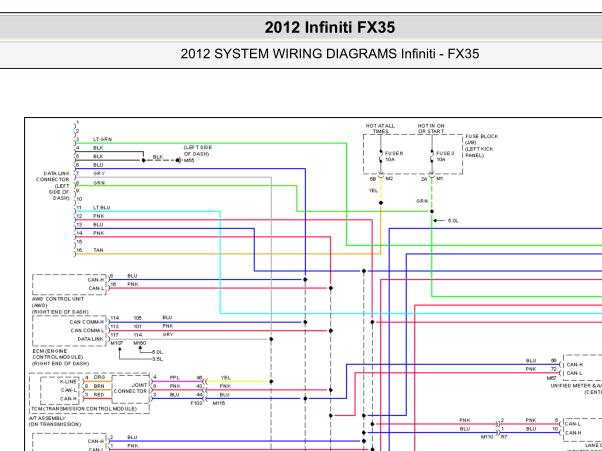Click the 'M67' connector label near the unified meter
Image resolution: width=602 pixels, height=451 pixels.
[552, 378]
